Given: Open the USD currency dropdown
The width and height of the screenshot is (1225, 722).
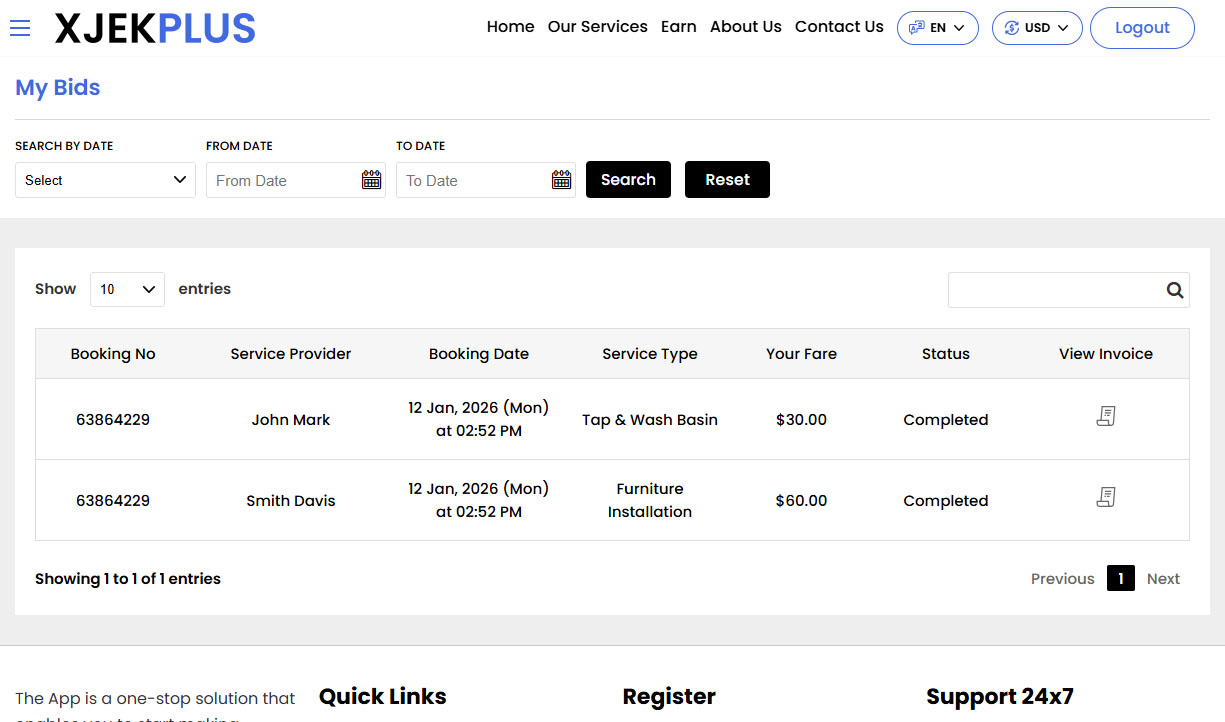Looking at the screenshot, I should 1036,28.
